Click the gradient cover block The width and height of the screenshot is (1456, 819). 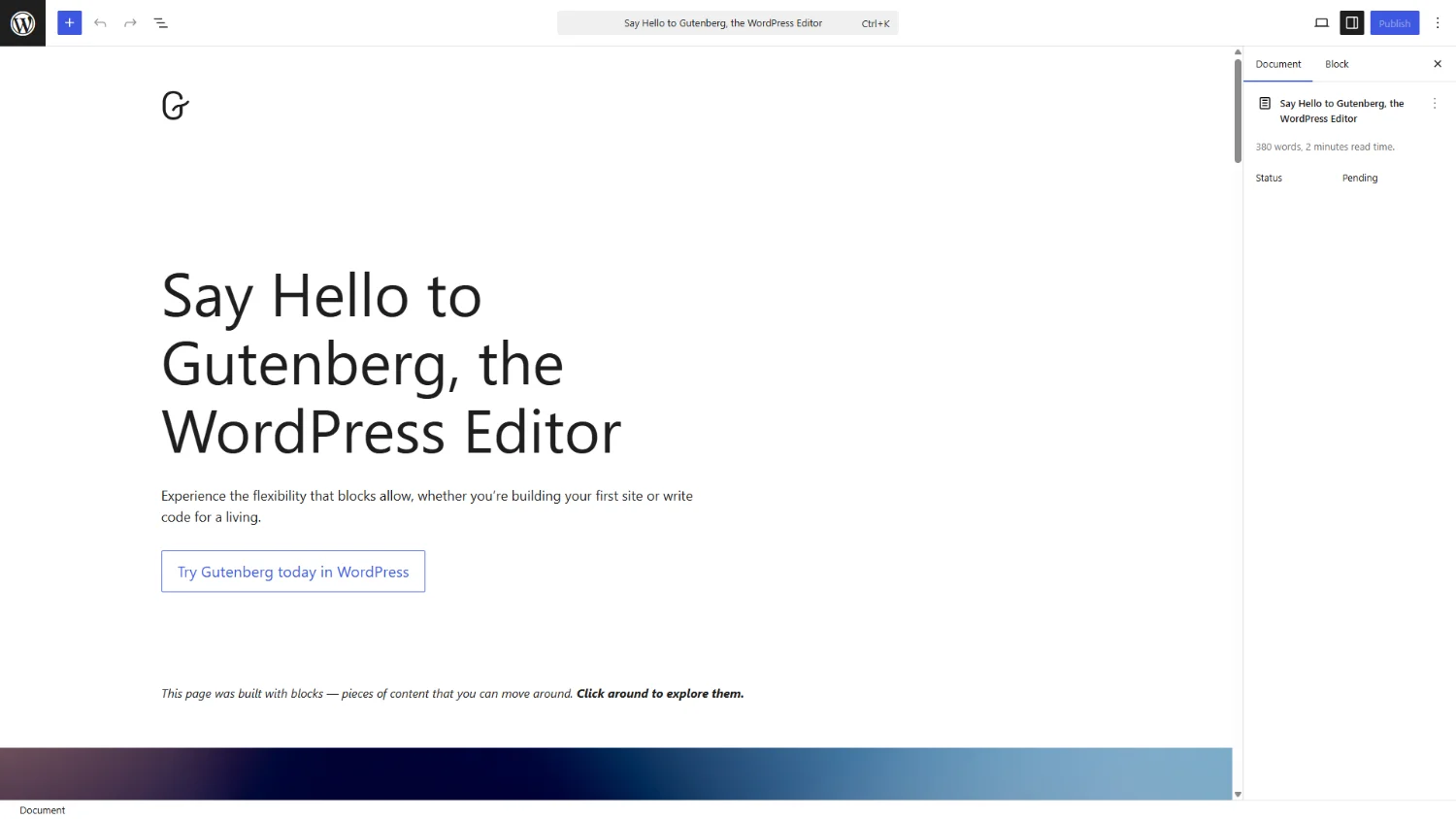coord(615,773)
